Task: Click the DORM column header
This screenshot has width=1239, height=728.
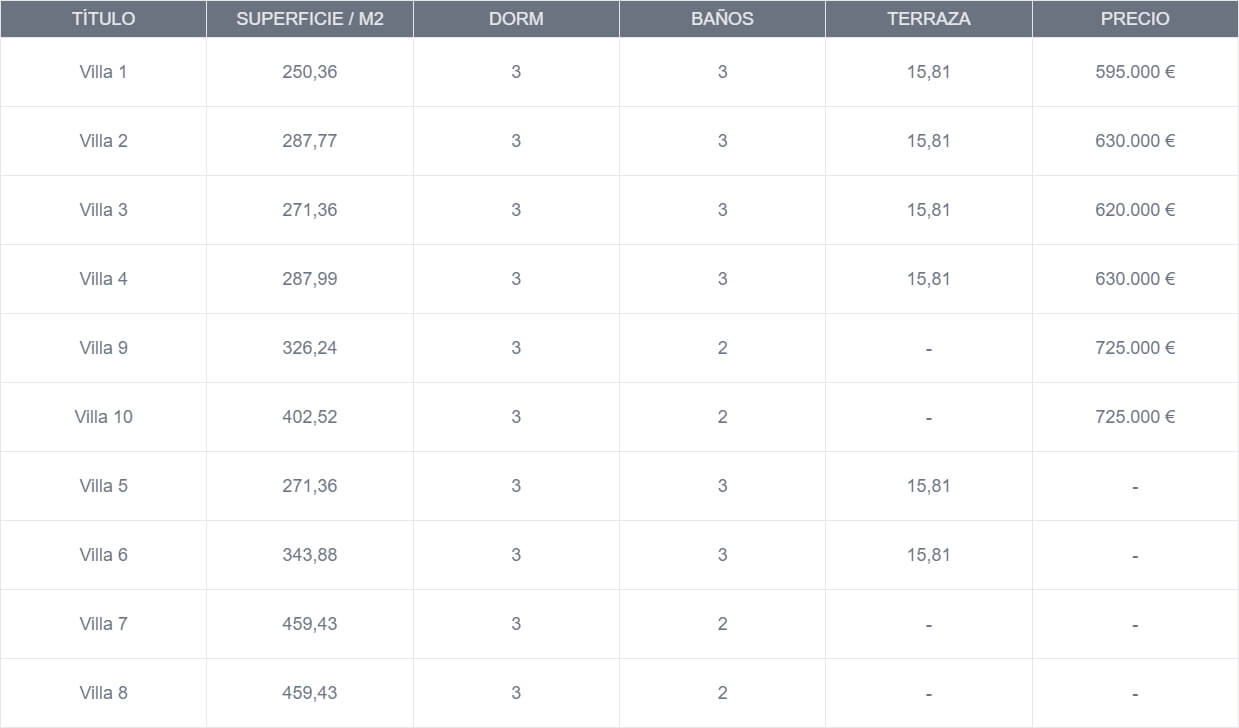Action: tap(516, 19)
